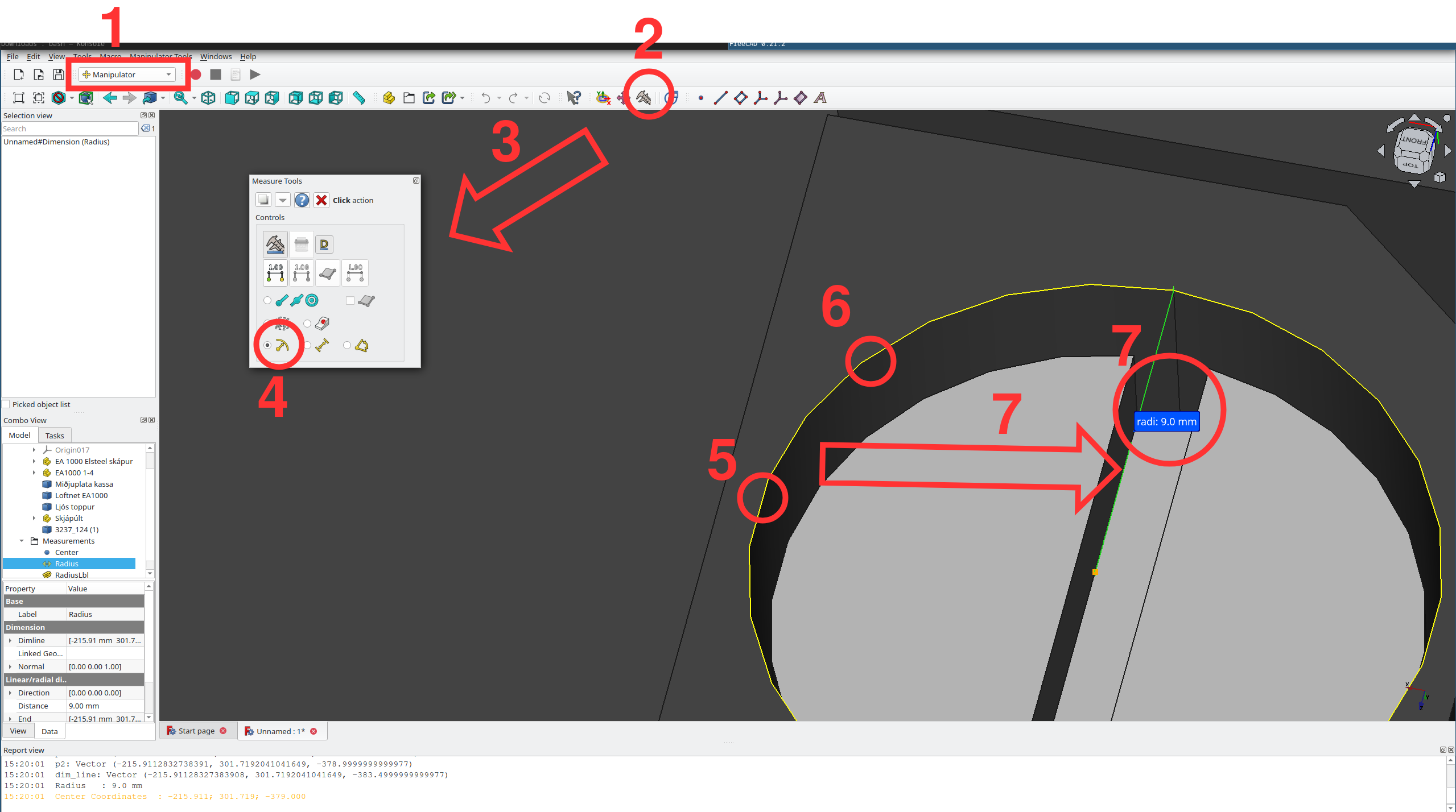Click the What's This help cursor icon
Viewport: 1456px width, 812px height.
[x=574, y=97]
